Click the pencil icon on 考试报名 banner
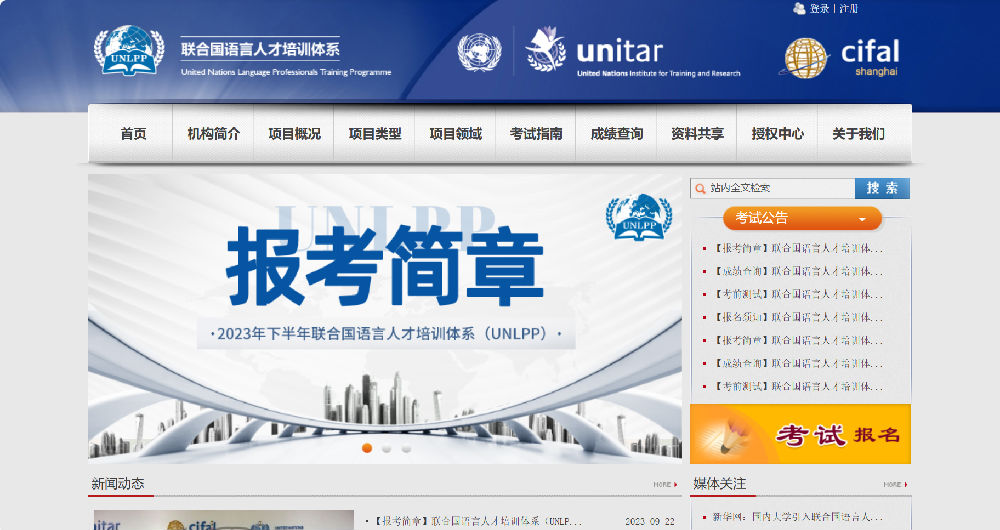This screenshot has width=1000, height=530. (x=731, y=434)
